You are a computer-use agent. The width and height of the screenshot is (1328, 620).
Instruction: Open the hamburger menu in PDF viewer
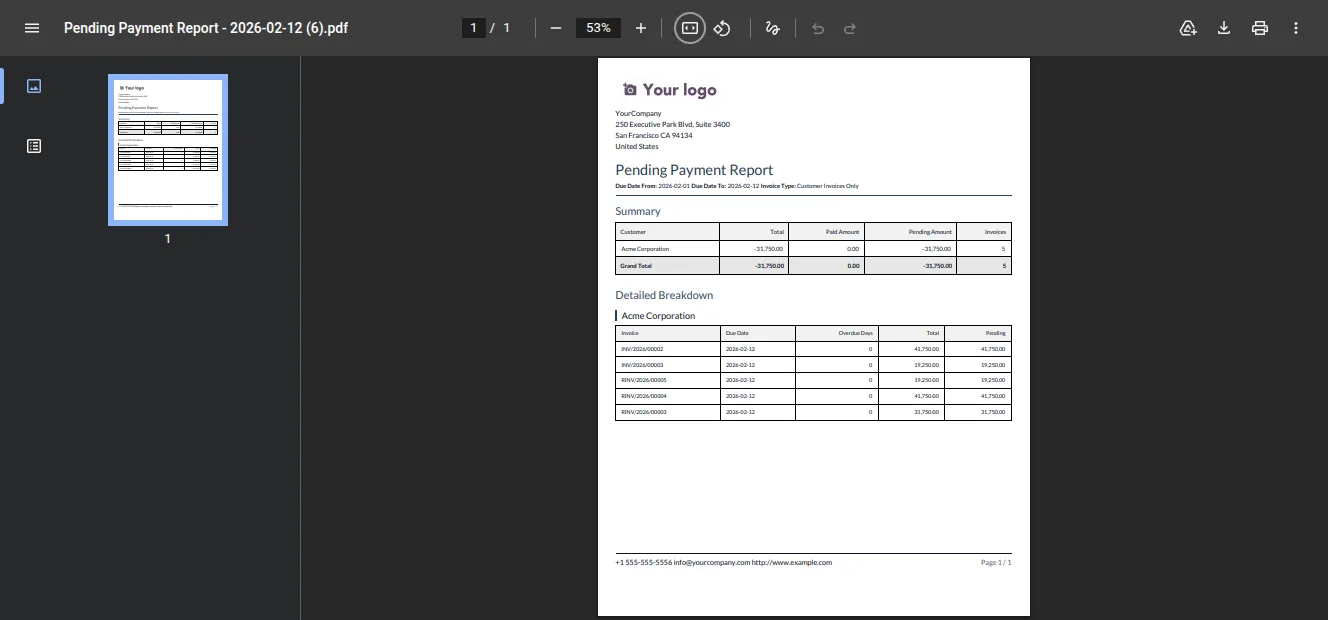(x=32, y=28)
